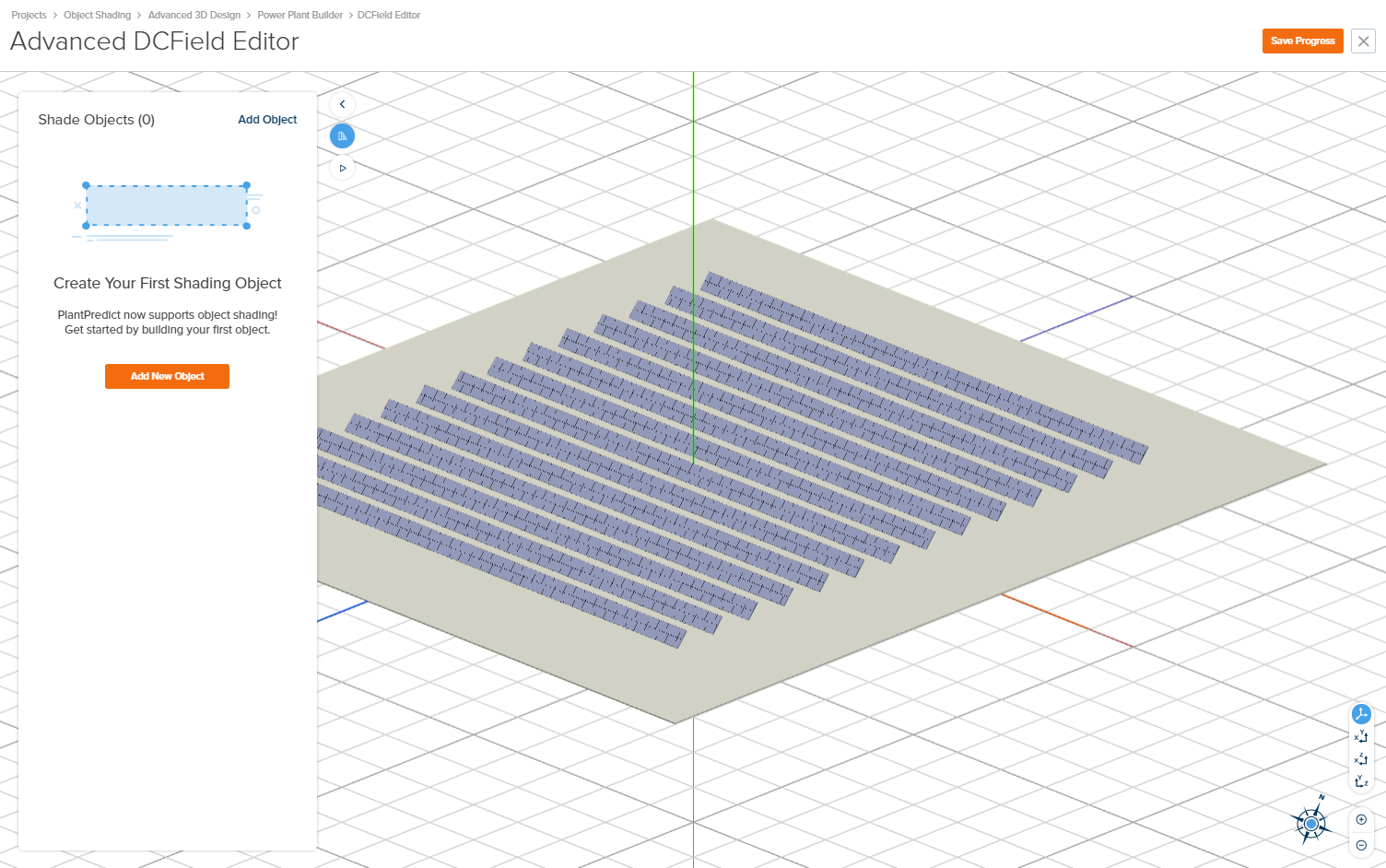Zoom out with the minus icon
The width and height of the screenshot is (1386, 868).
click(1361, 845)
